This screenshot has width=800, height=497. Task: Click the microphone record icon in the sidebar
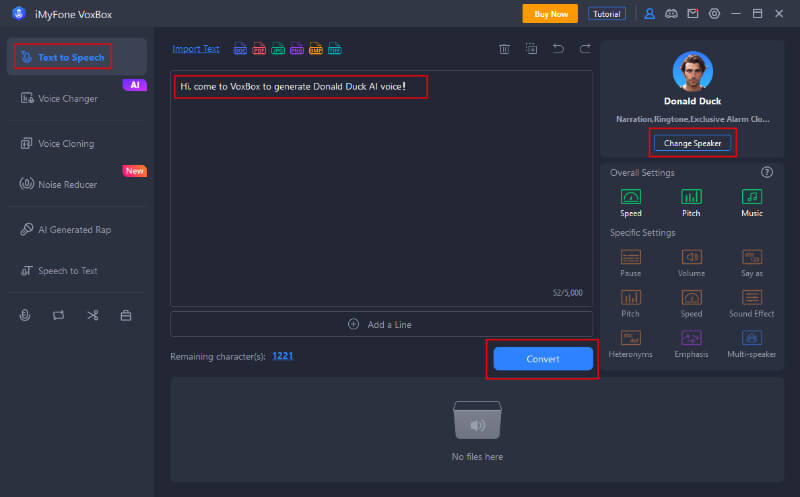(25, 315)
